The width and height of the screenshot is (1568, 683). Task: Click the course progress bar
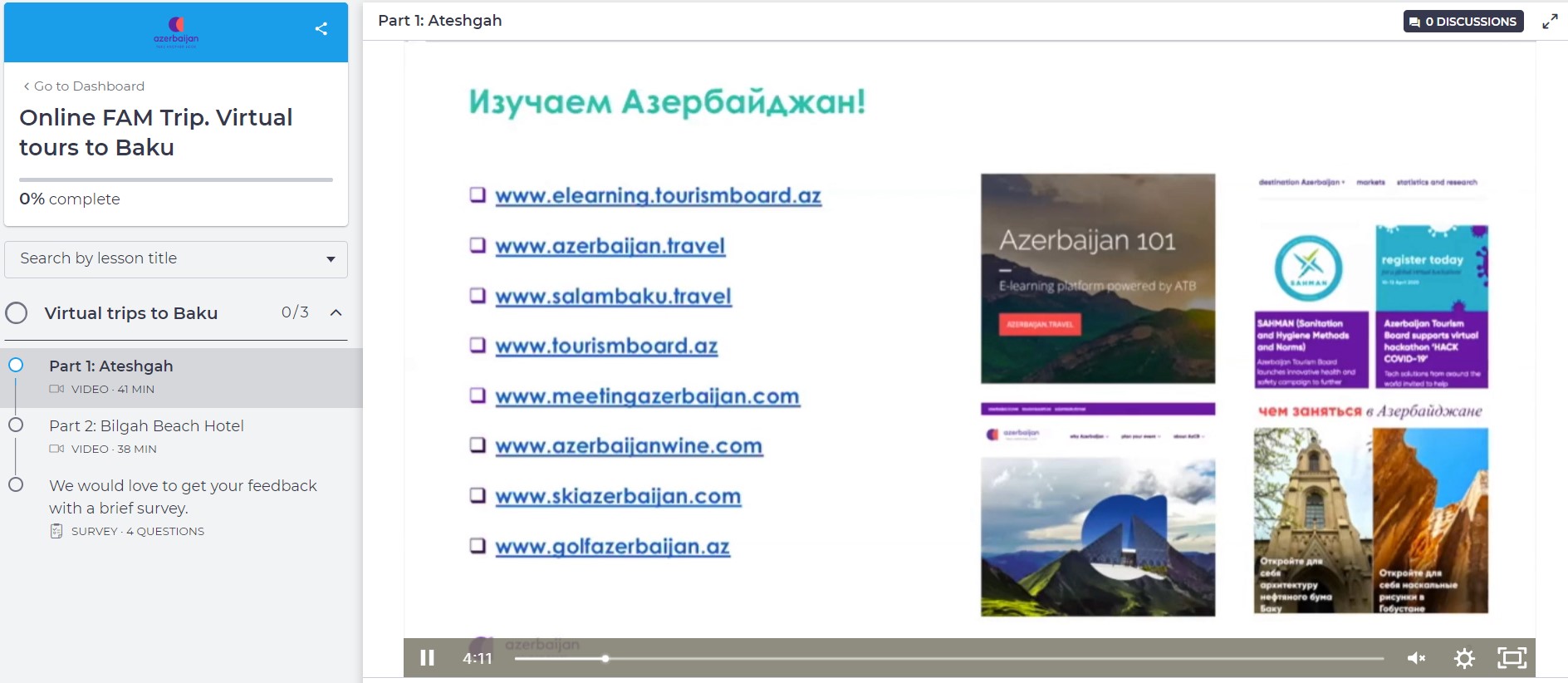coord(176,179)
